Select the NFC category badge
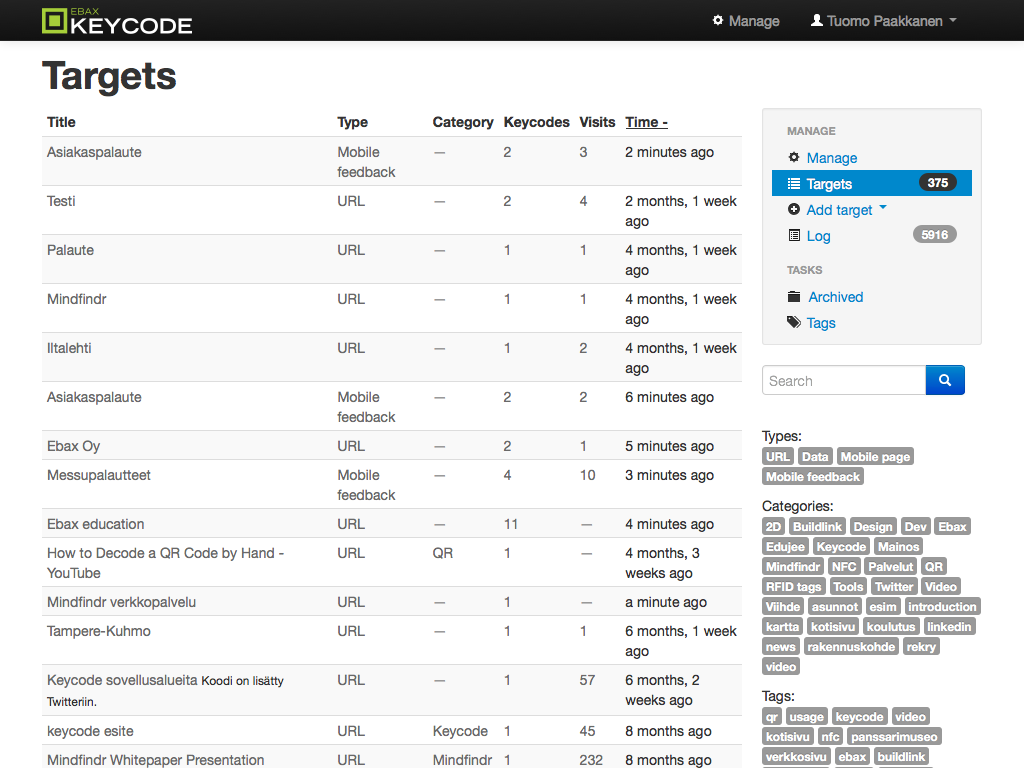This screenshot has height=768, width=1024. point(844,567)
